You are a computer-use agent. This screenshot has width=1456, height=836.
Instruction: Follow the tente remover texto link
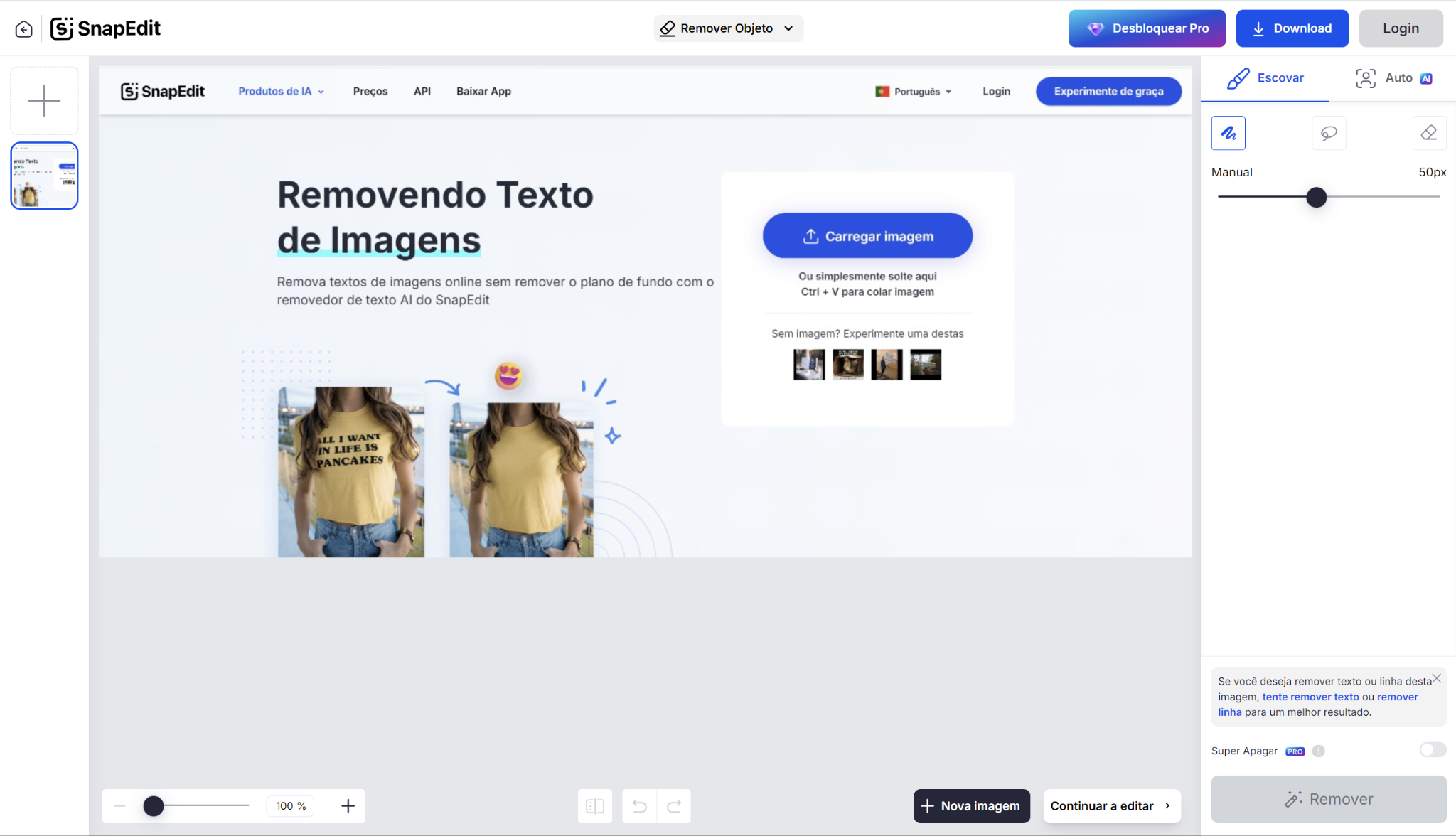pyautogui.click(x=1312, y=696)
